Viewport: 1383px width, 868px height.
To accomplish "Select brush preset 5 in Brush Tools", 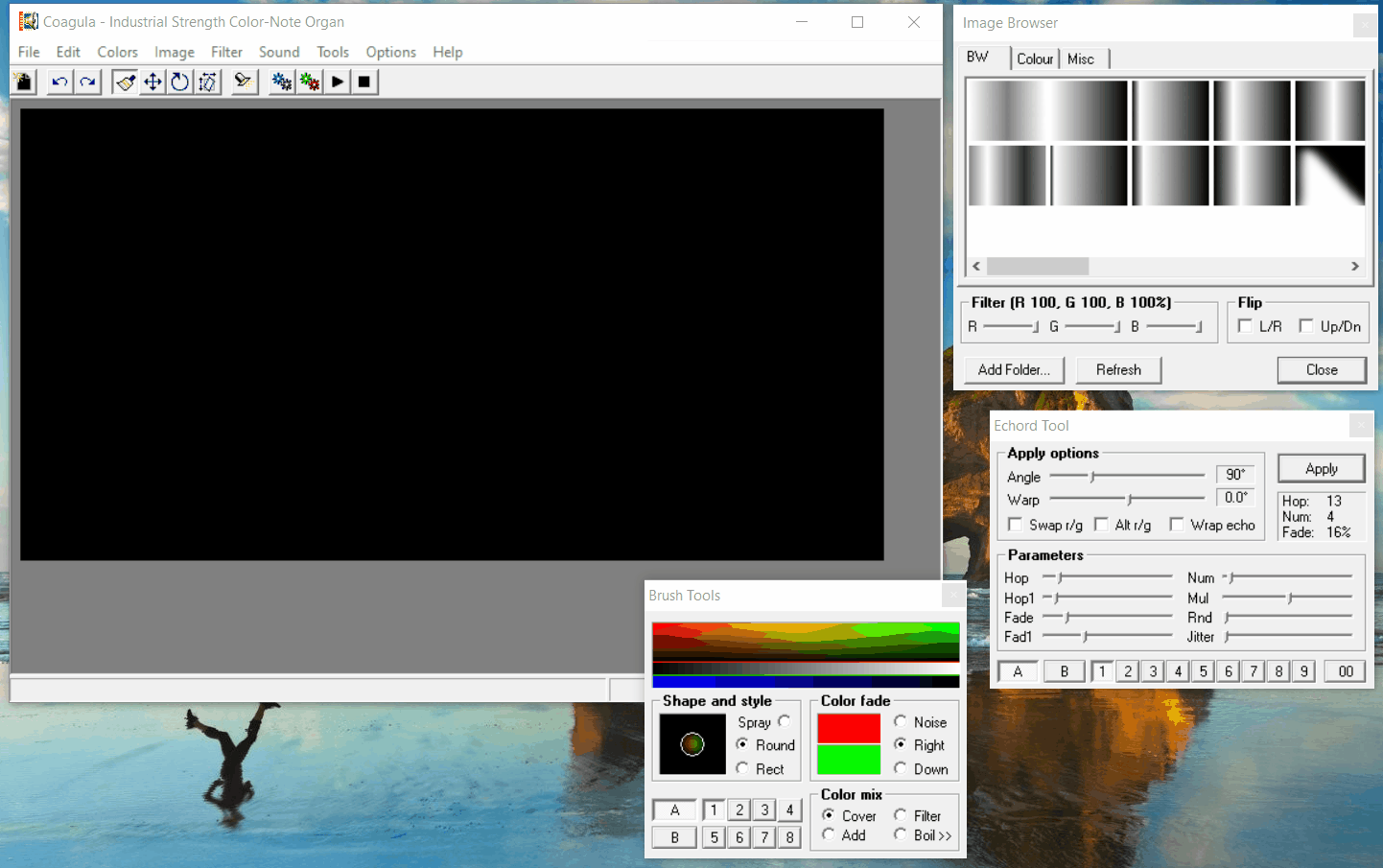I will point(714,837).
